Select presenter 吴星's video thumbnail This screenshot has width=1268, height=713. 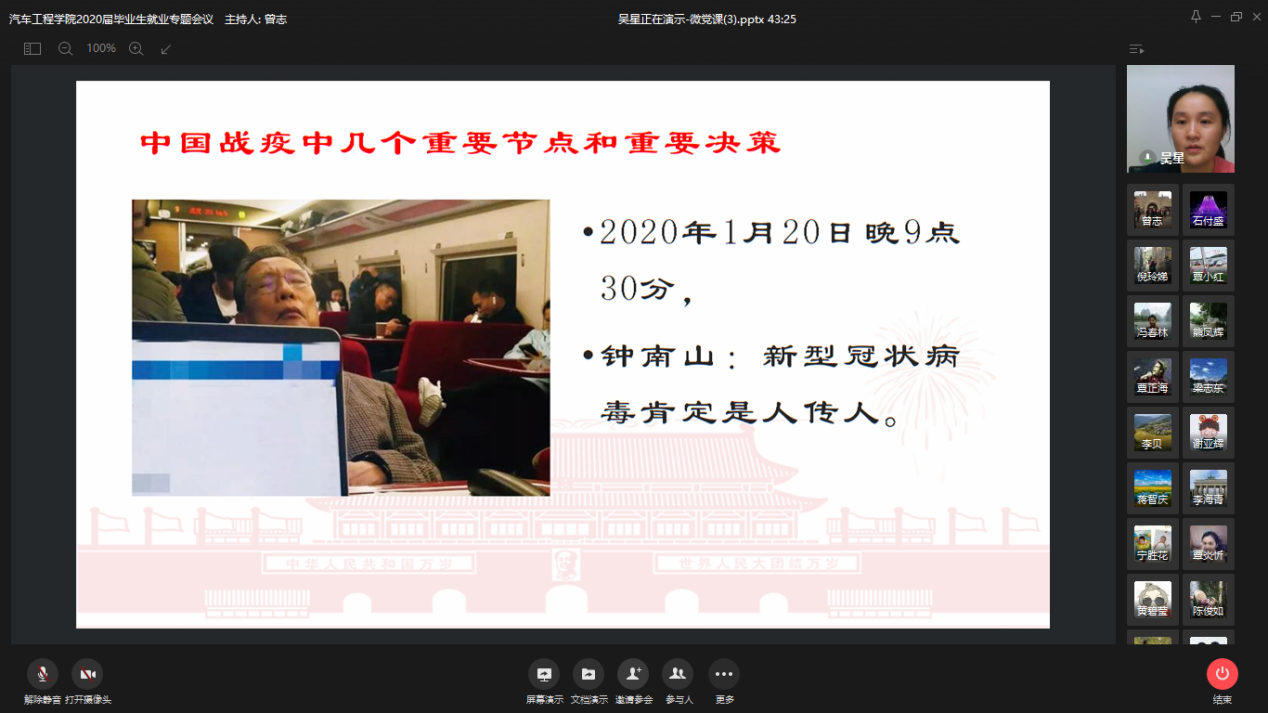click(1180, 118)
